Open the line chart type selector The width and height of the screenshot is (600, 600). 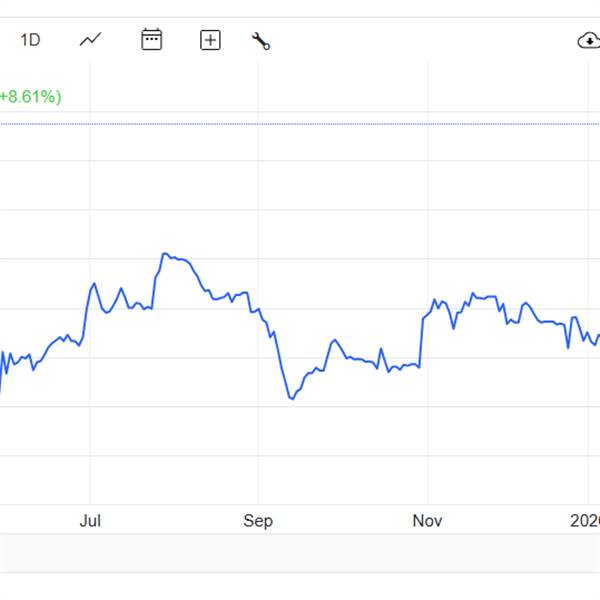point(91,41)
